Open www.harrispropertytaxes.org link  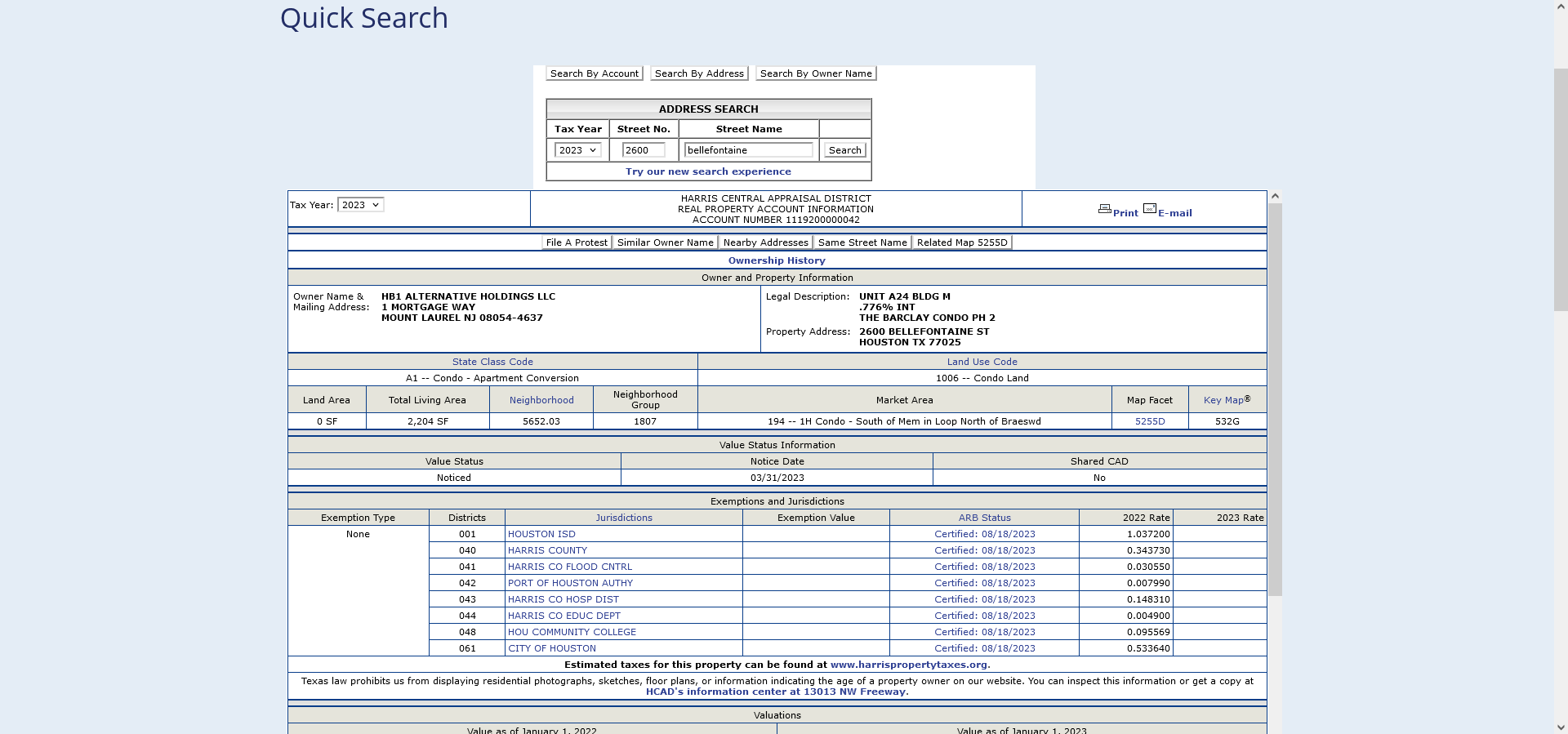[909, 665]
